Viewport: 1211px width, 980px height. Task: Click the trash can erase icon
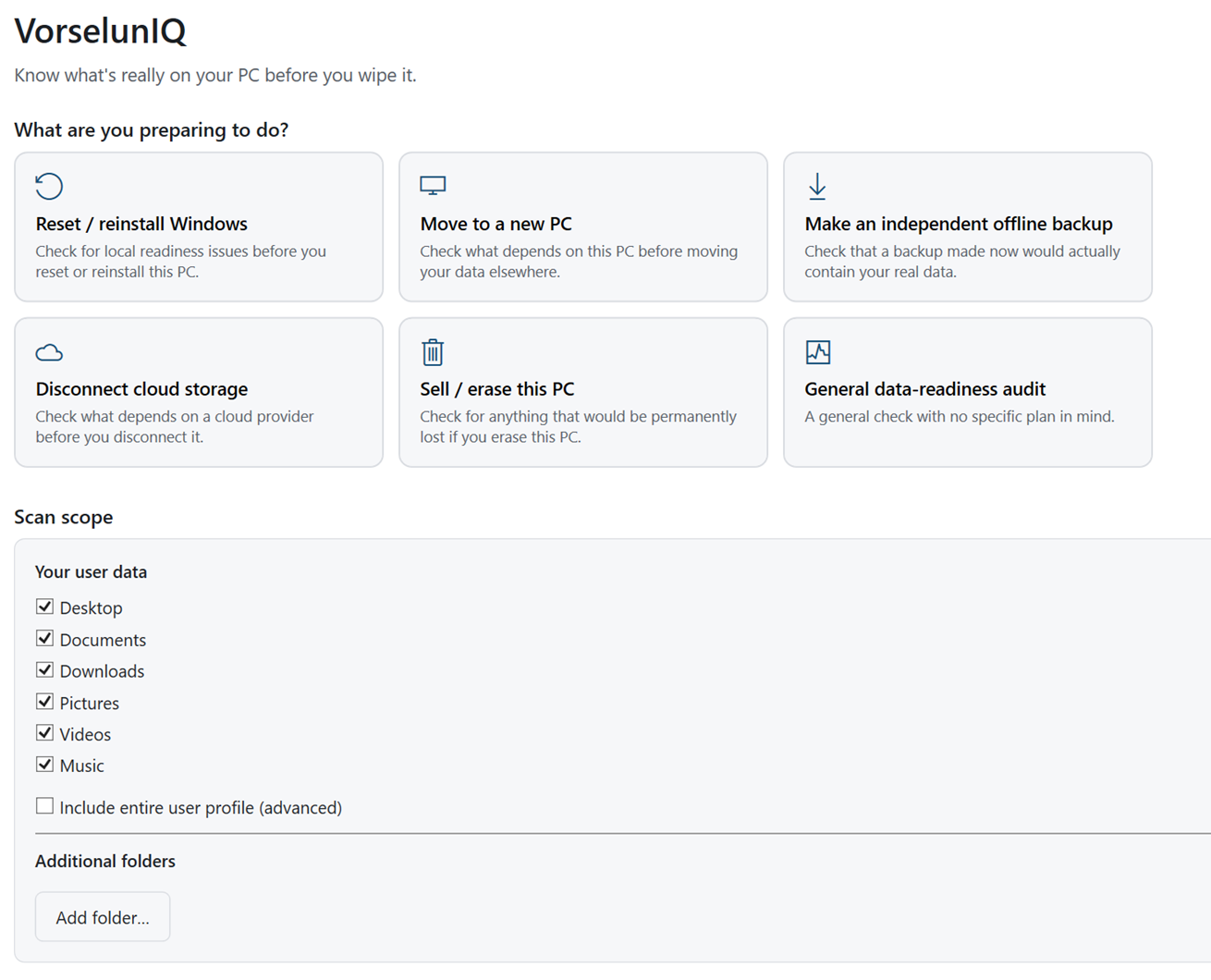coord(433,352)
